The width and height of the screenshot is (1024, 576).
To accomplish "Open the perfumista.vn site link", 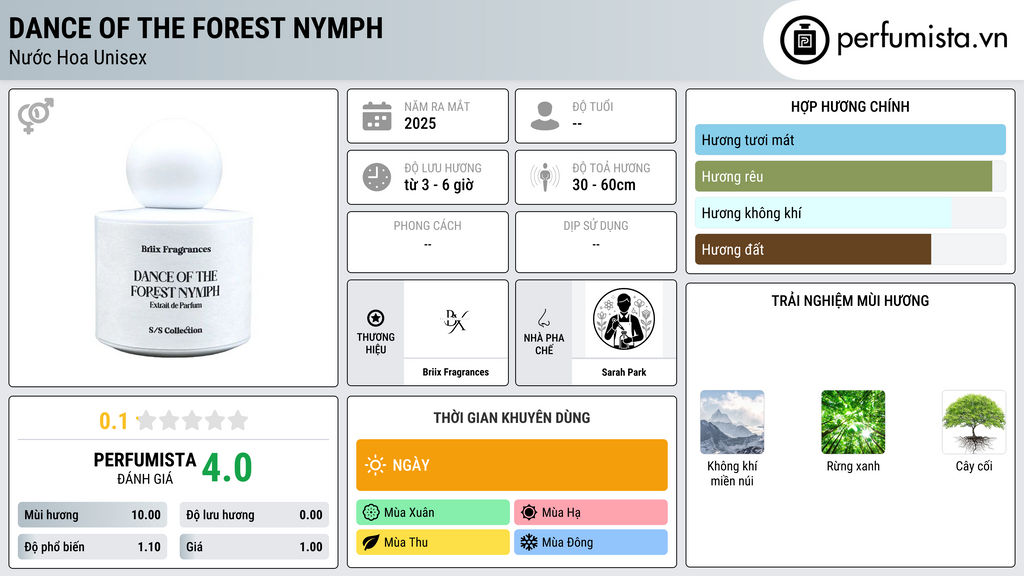I will tap(922, 39).
